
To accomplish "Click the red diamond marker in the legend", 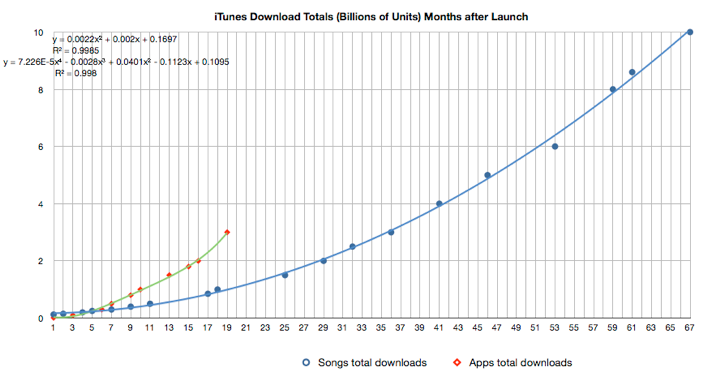I will tap(457, 363).
